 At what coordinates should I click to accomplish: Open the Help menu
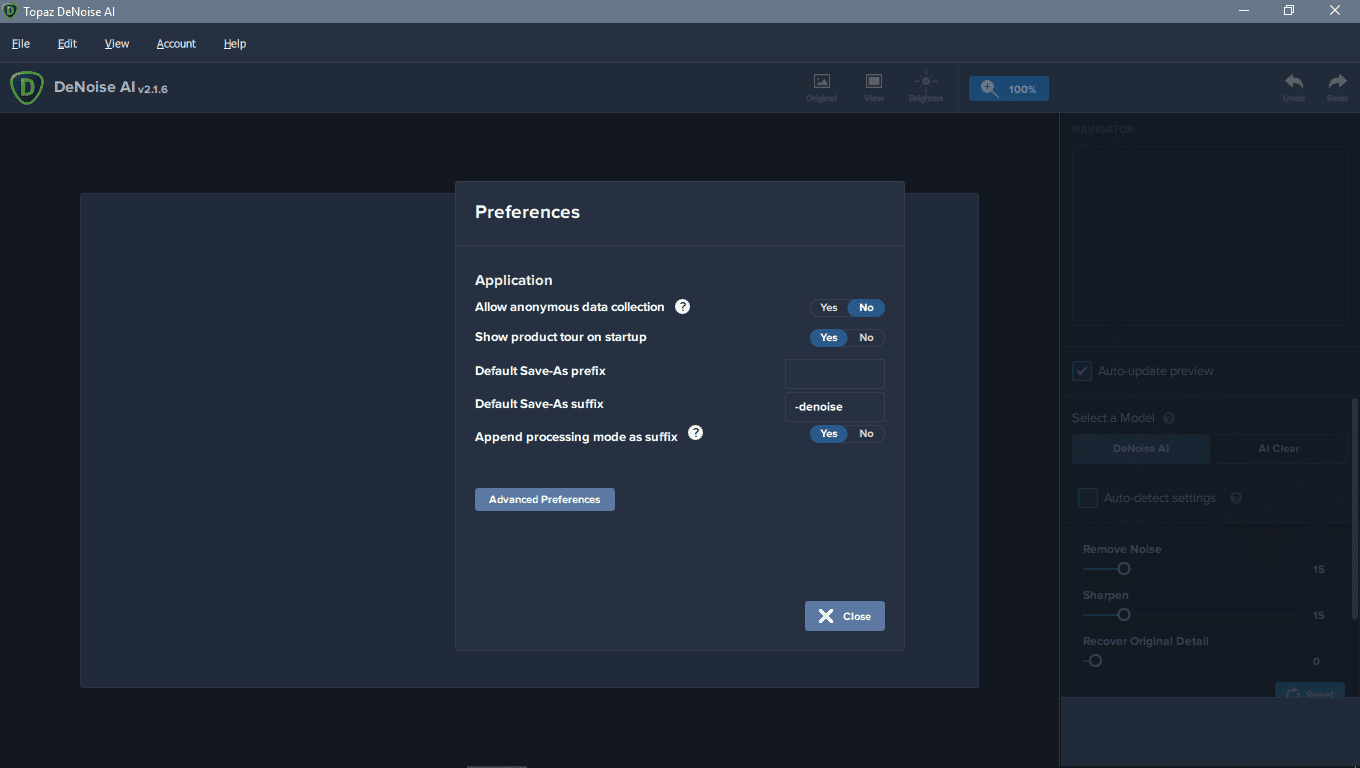tap(235, 44)
